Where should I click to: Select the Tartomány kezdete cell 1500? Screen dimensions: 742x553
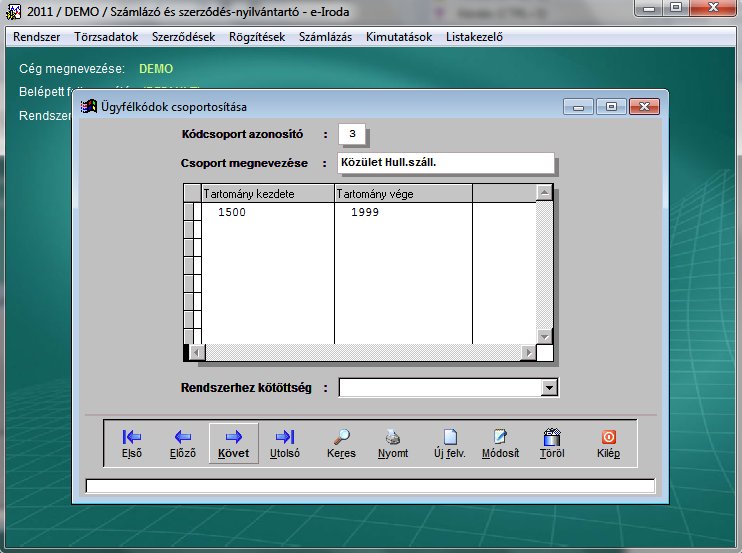(232, 213)
